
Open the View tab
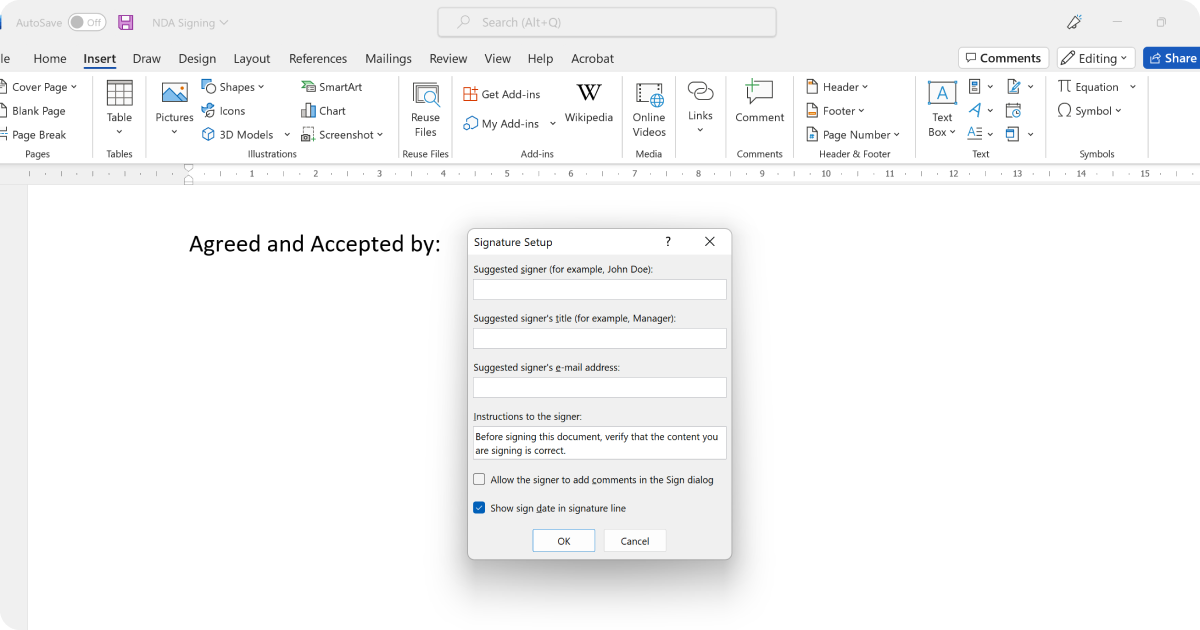pyautogui.click(x=497, y=59)
